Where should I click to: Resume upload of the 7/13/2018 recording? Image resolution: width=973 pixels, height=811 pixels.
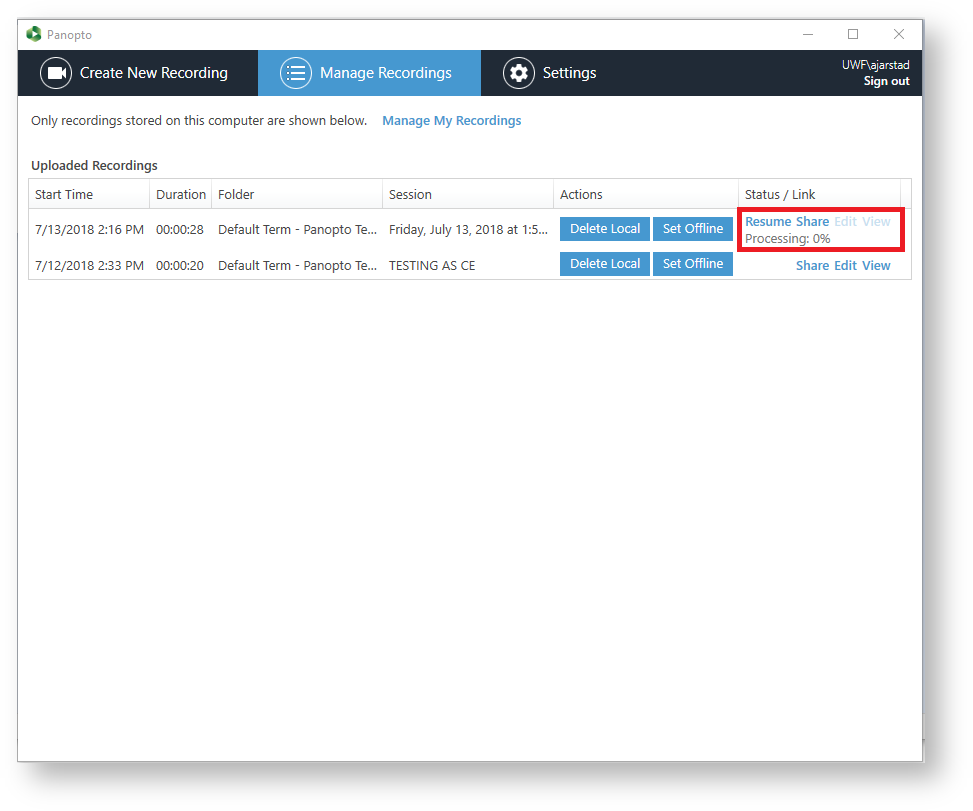[768, 222]
